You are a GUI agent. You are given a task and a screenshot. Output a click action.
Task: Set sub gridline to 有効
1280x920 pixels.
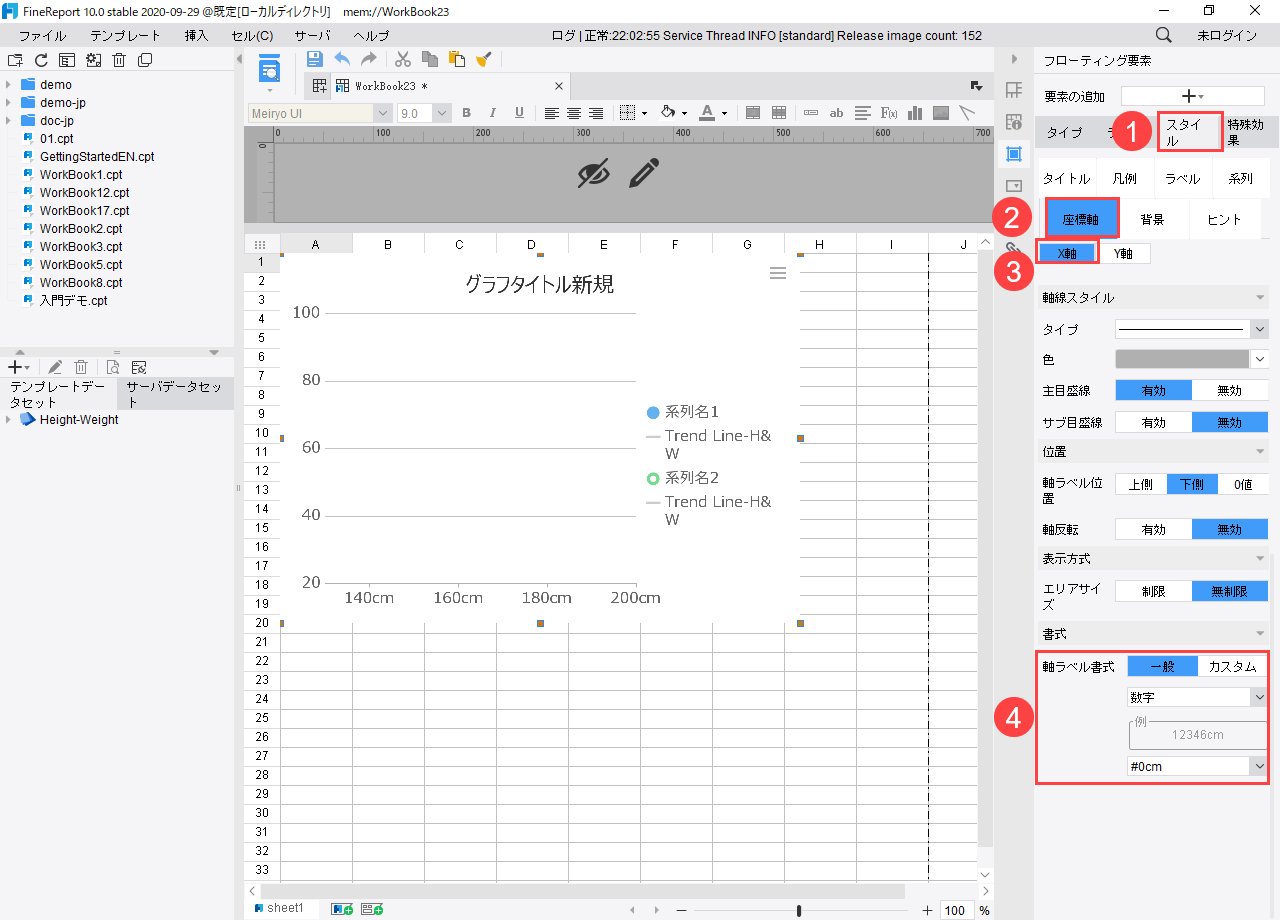coord(1153,422)
